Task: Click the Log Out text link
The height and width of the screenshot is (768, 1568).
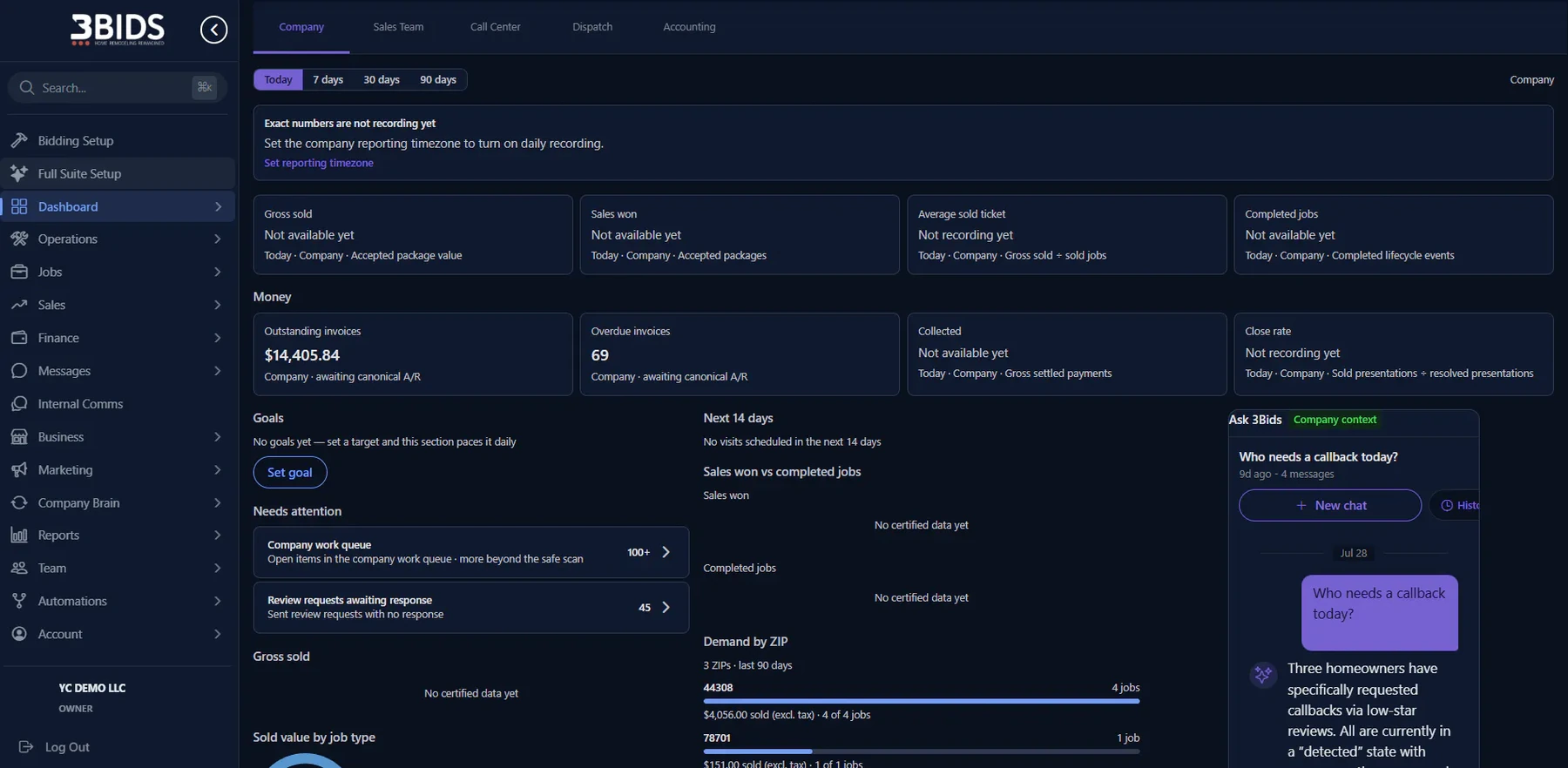Action: pos(67,747)
